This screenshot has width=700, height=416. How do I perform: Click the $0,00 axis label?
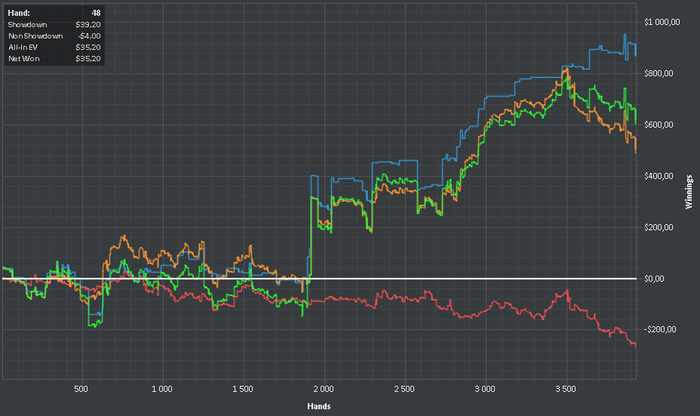(x=654, y=279)
